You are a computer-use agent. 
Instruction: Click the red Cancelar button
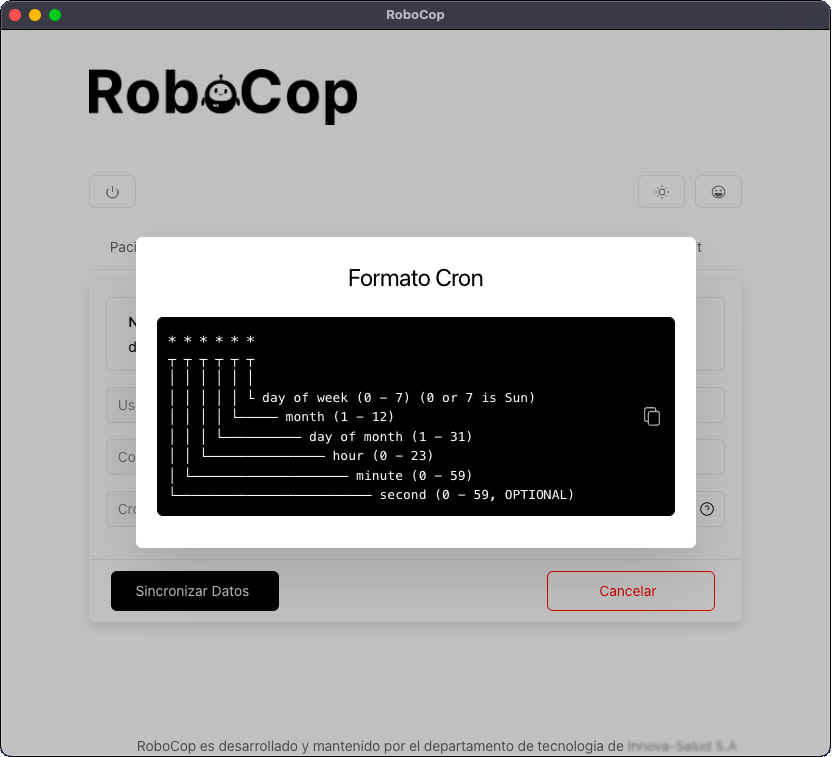pos(630,590)
